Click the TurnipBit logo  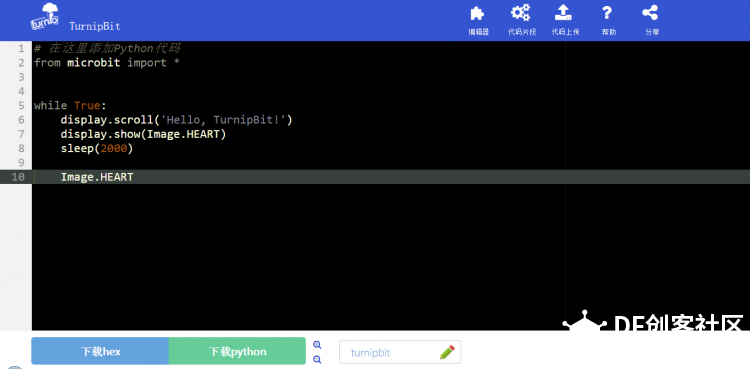[x=45, y=17]
